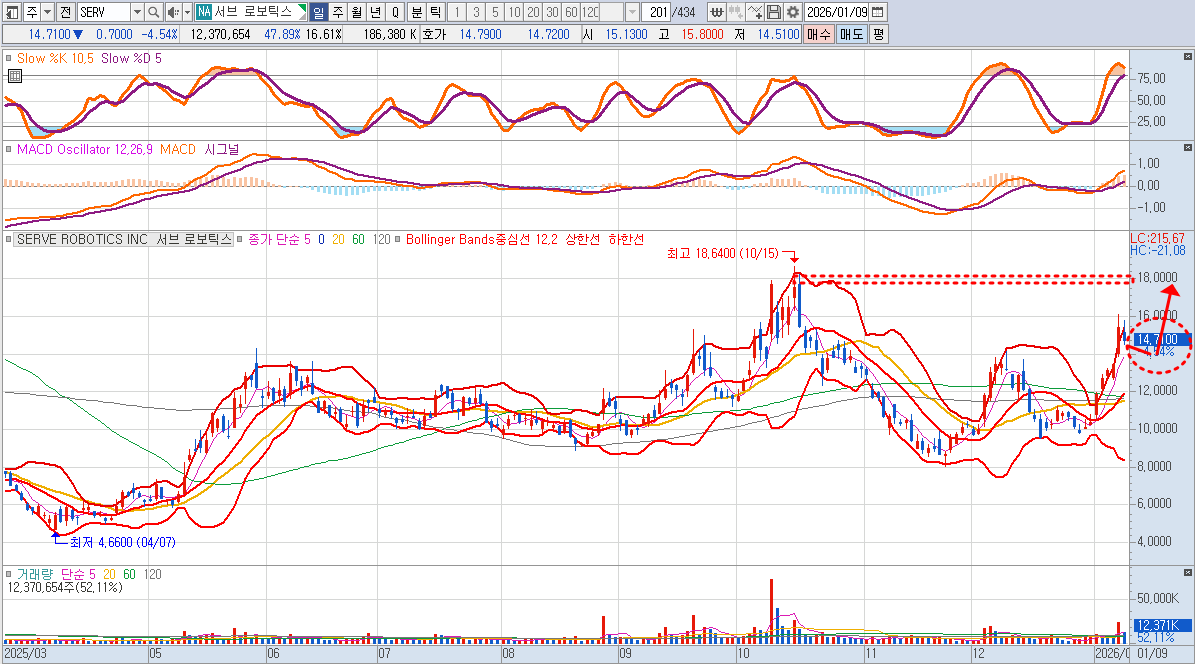
Task: Select the minute (분) chart tab
Action: [416, 12]
